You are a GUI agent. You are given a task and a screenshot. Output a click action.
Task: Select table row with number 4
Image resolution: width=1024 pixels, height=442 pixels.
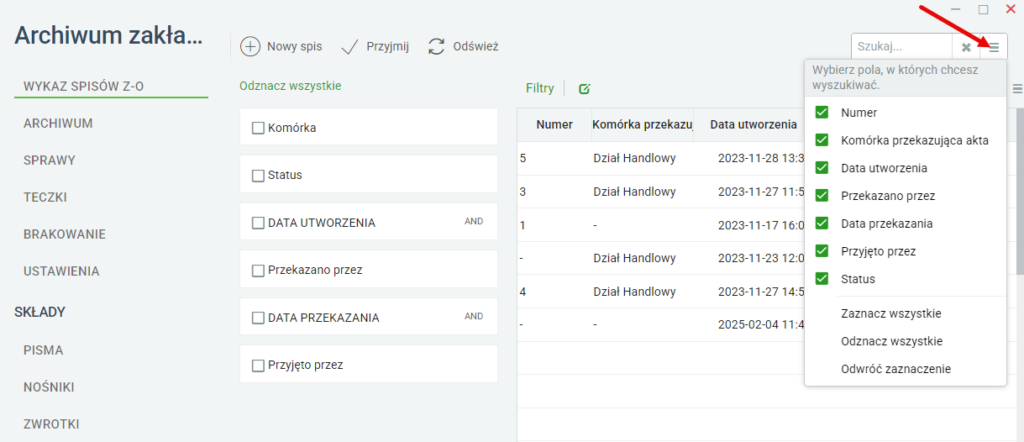(x=661, y=291)
